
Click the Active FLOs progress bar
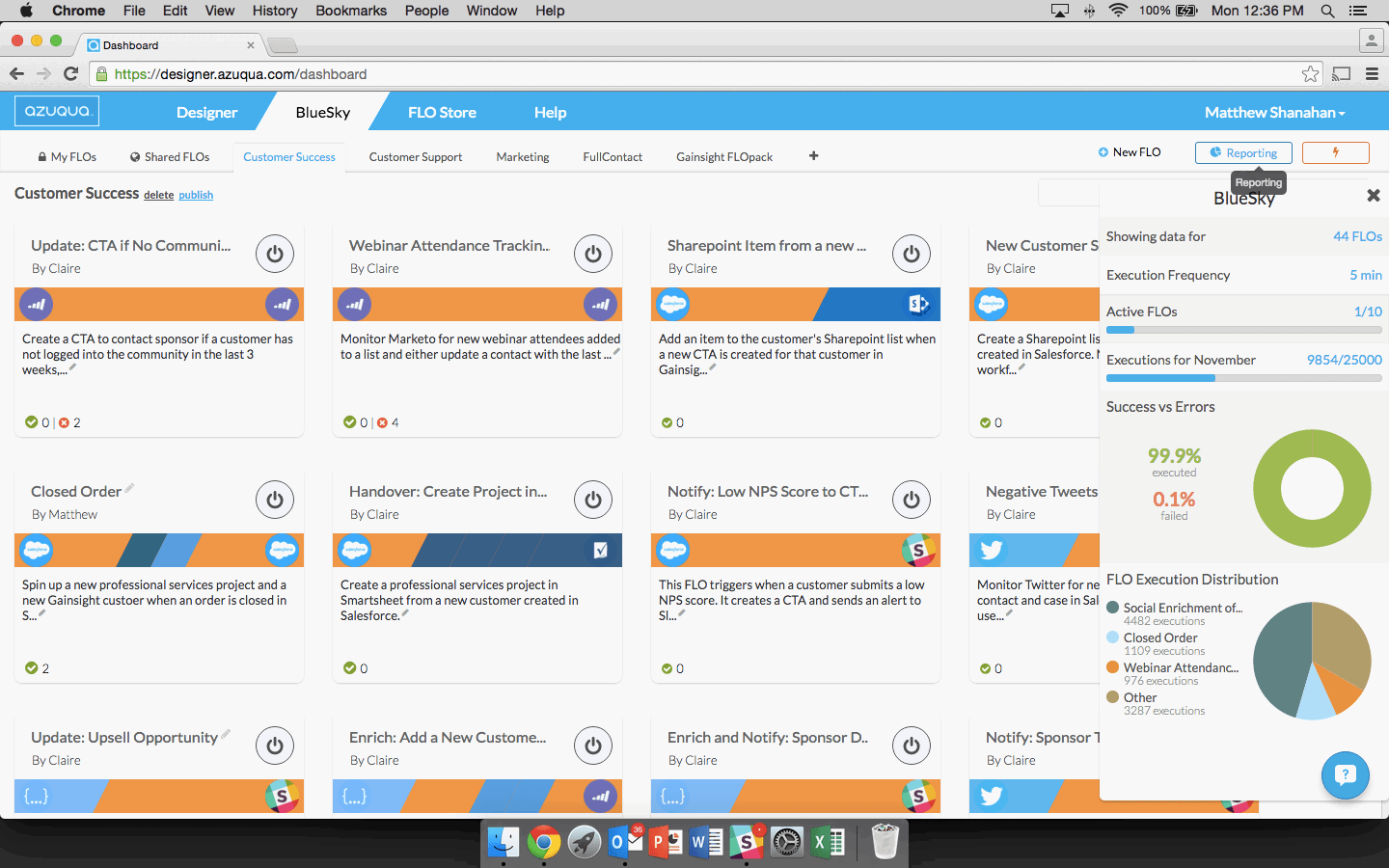pyautogui.click(x=1244, y=330)
